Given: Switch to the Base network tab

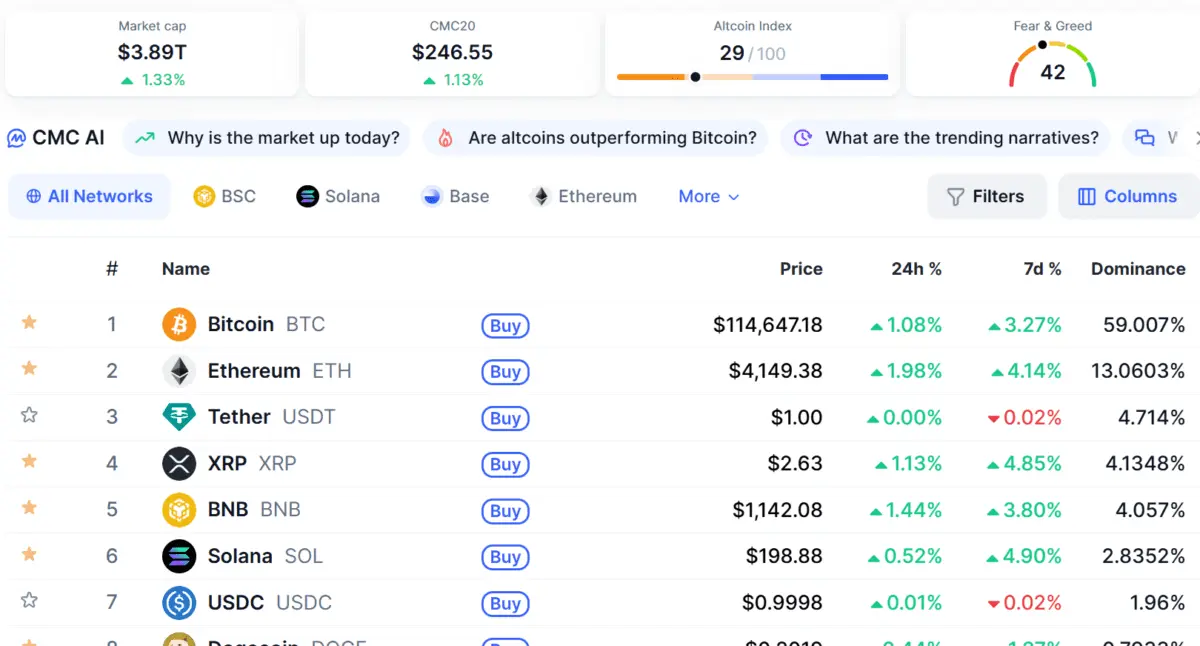Looking at the screenshot, I should click(x=455, y=197).
